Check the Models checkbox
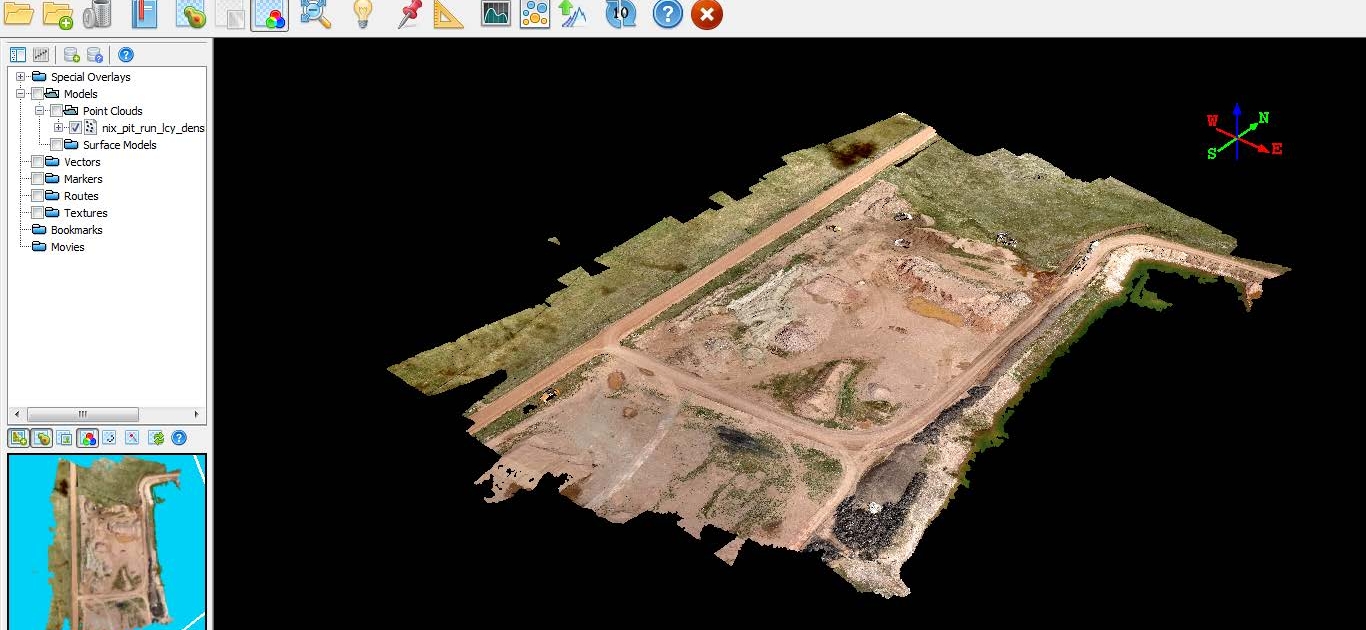This screenshot has height=630, width=1366. point(38,94)
